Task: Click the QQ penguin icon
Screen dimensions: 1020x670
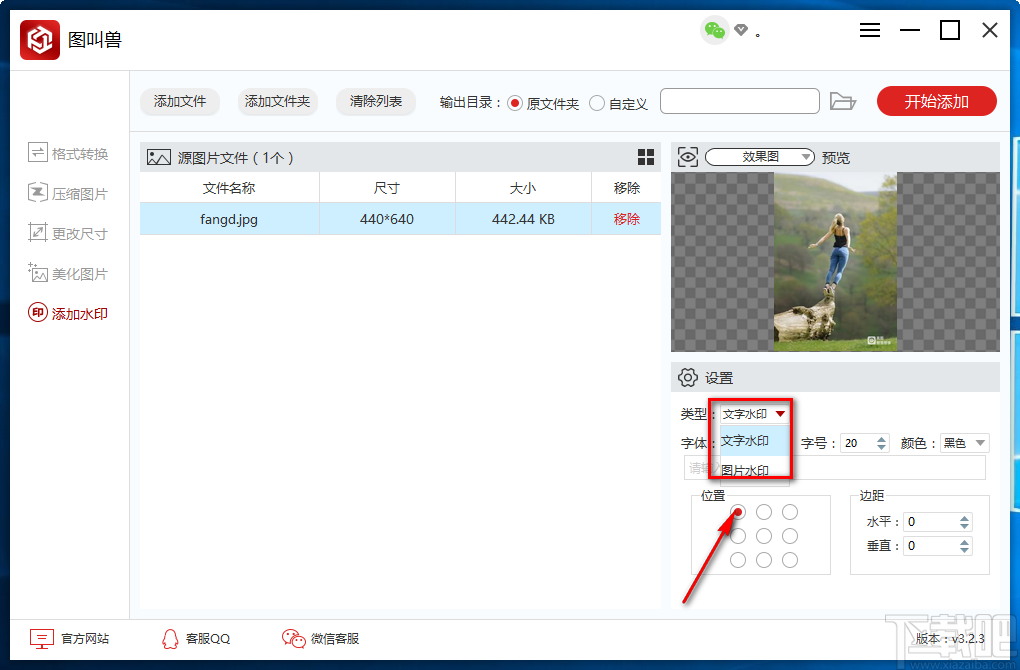Action: [170, 639]
